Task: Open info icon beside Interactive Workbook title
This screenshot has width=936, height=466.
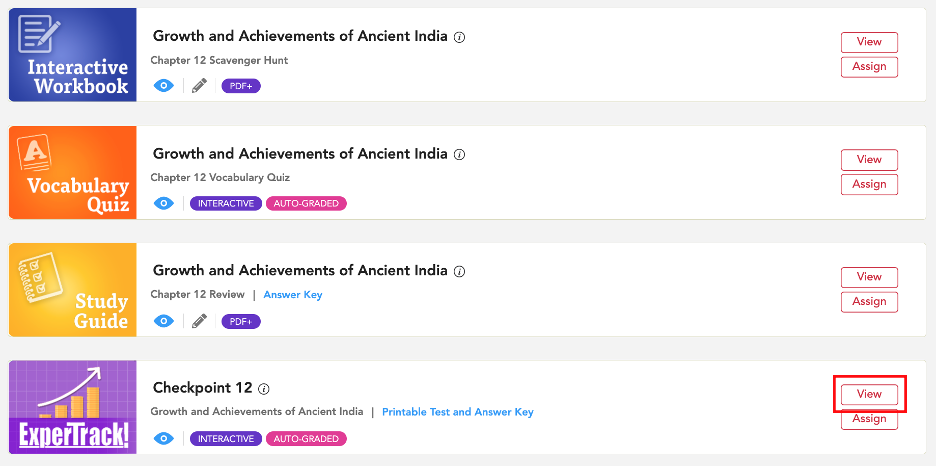Action: [459, 37]
